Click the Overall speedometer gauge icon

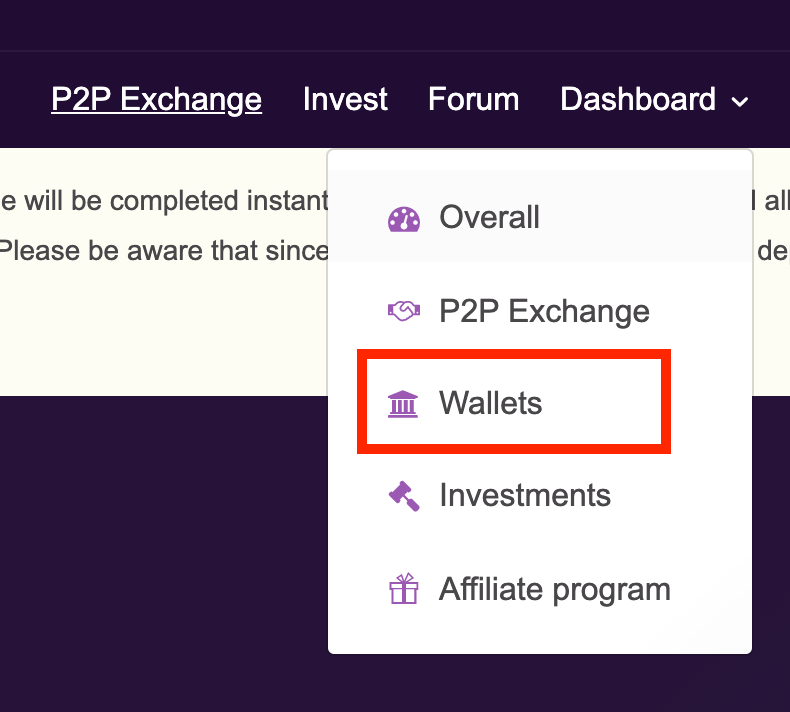tap(404, 219)
